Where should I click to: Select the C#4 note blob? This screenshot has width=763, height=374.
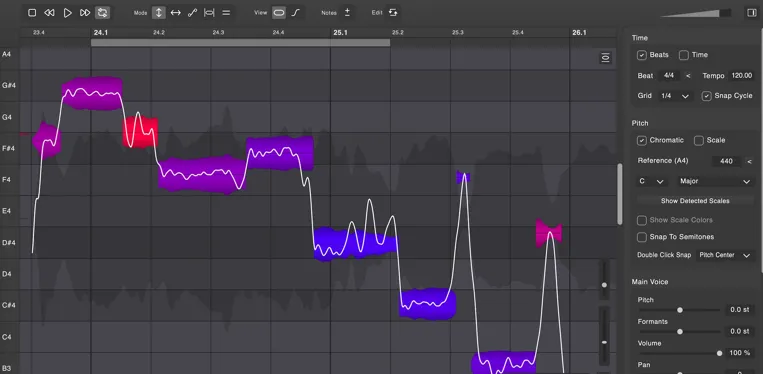tap(428, 304)
